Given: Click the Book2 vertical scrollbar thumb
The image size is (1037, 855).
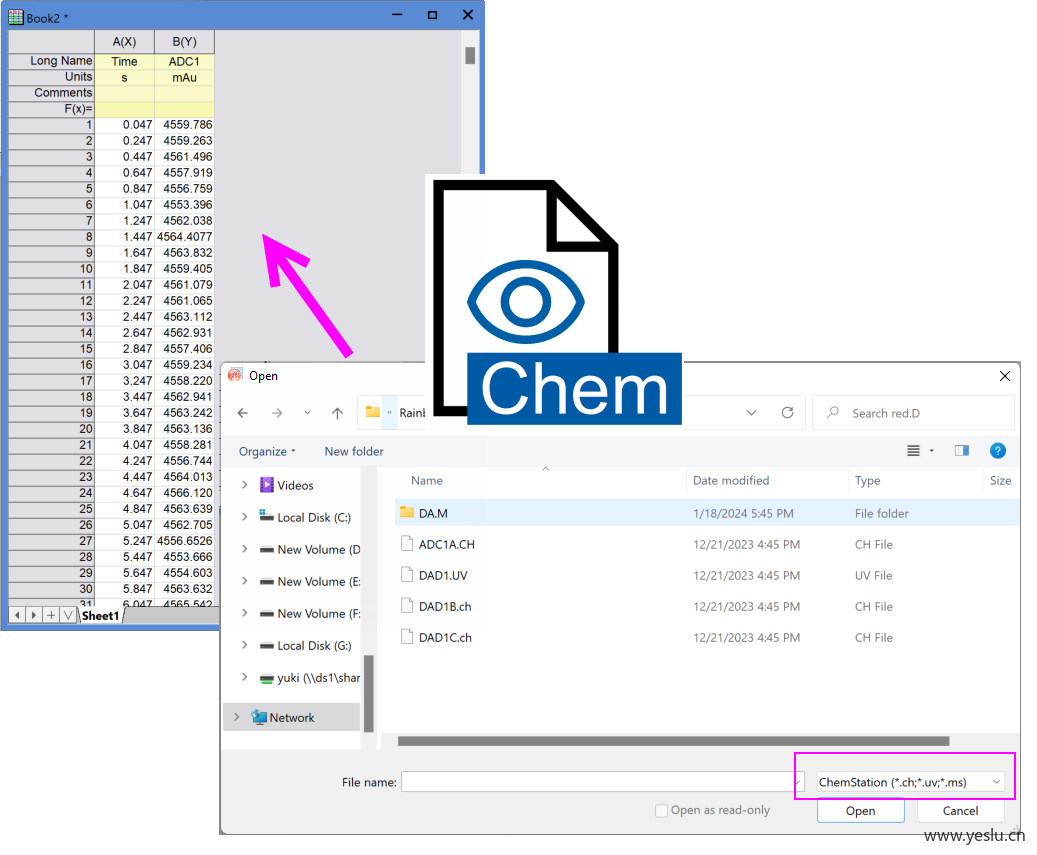Looking at the screenshot, I should click(470, 56).
